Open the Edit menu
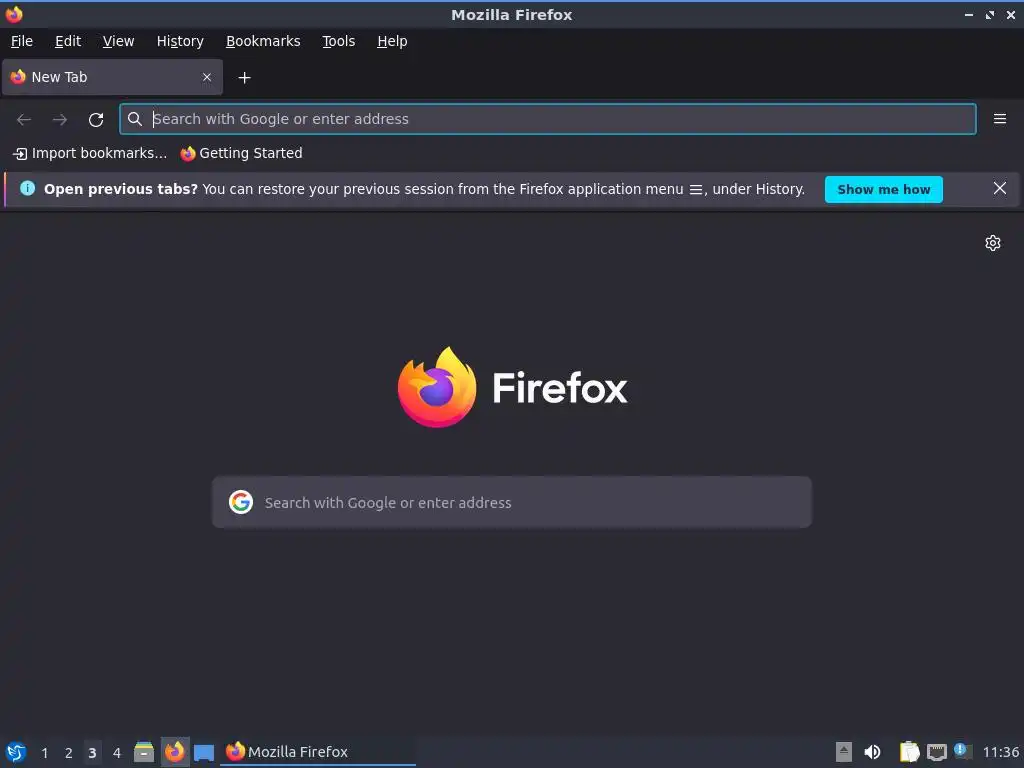Image resolution: width=1024 pixels, height=768 pixels. pyautogui.click(x=68, y=41)
